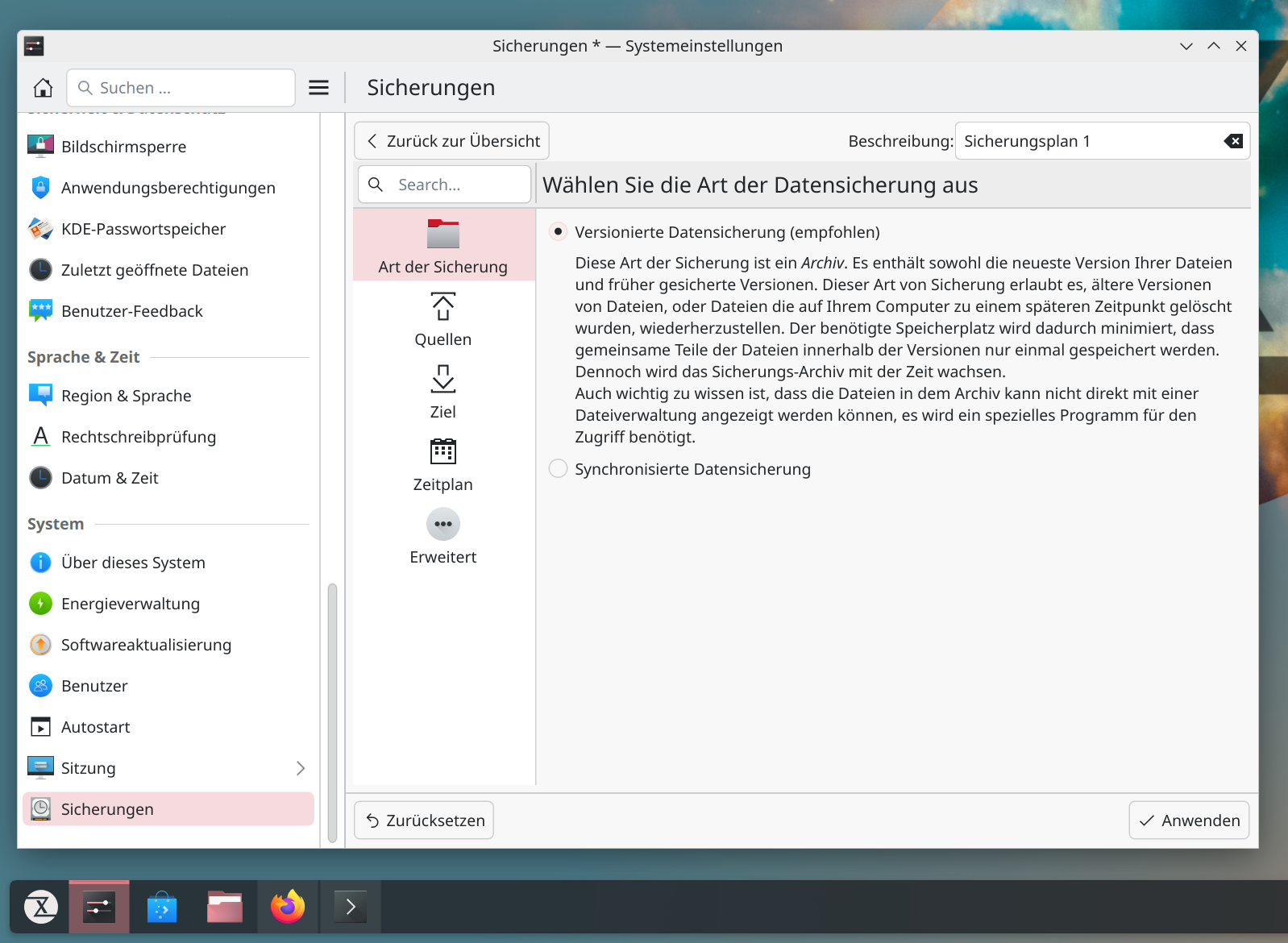Go back with Zurück zur Übersicht
1288x943 pixels.
click(x=452, y=141)
